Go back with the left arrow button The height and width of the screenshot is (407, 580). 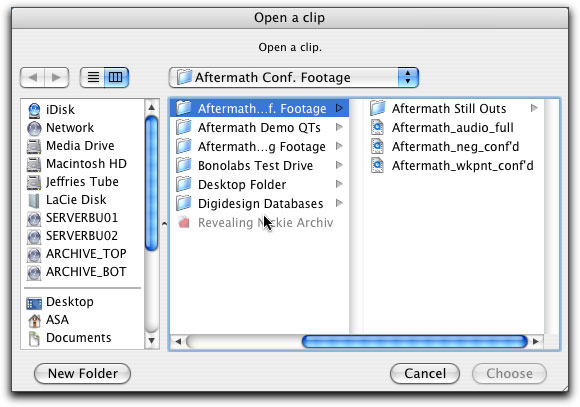coord(33,77)
